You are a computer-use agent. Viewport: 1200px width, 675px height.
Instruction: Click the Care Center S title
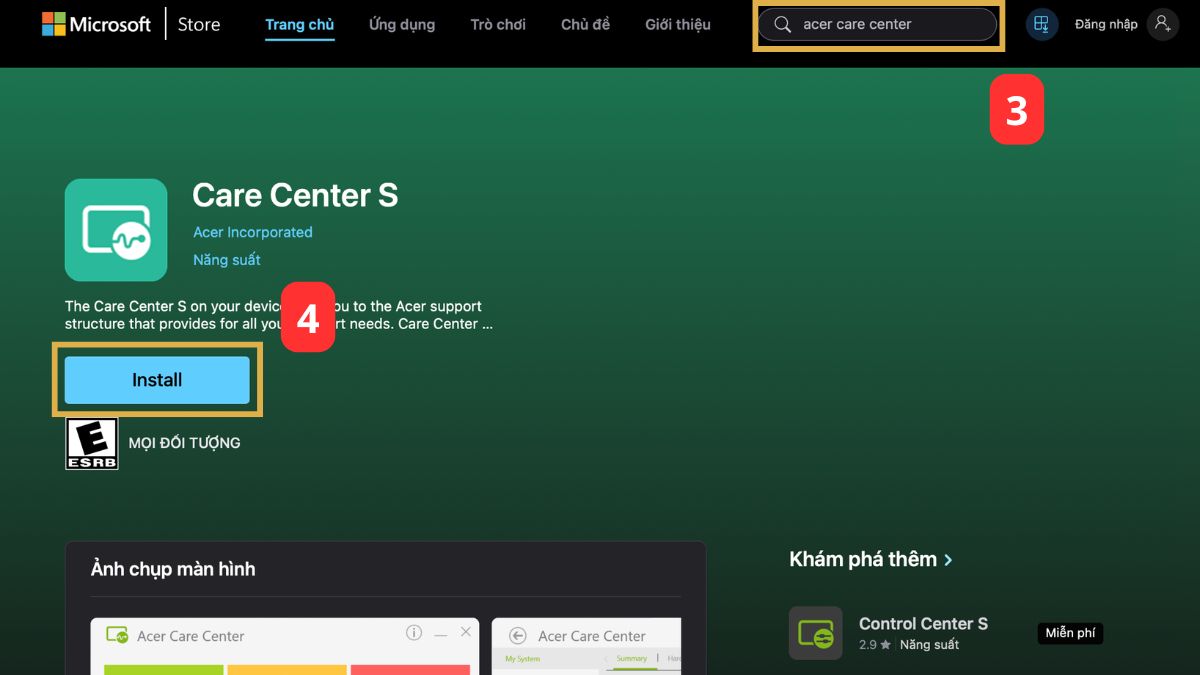tap(295, 195)
